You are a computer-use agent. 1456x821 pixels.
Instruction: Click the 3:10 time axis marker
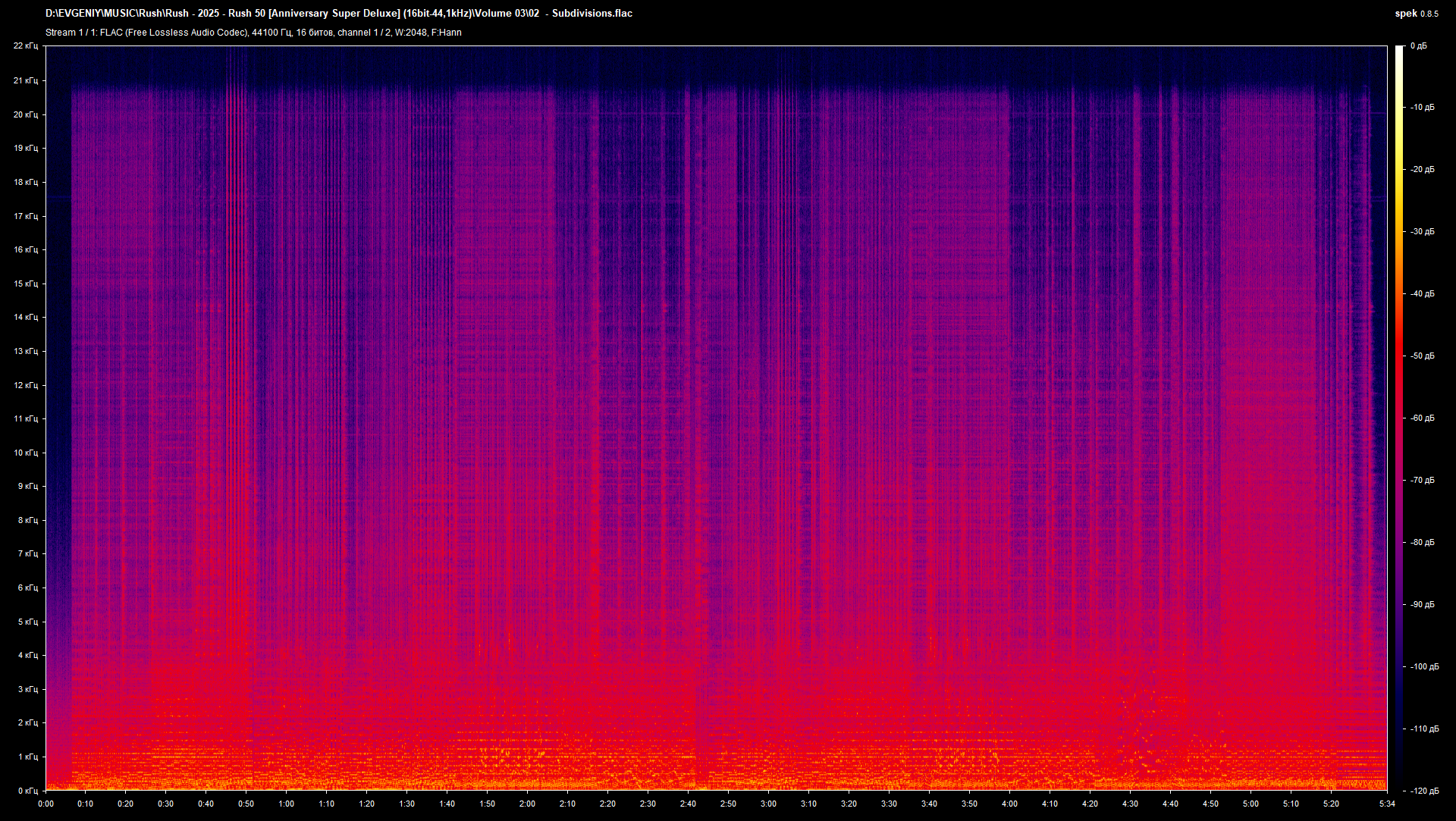tap(808, 804)
